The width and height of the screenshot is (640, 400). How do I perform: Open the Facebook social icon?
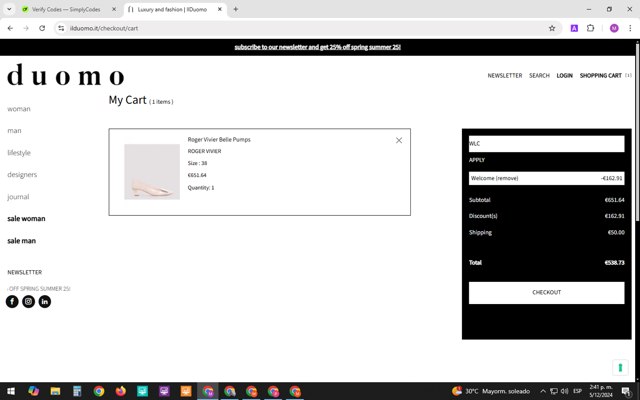(x=12, y=302)
